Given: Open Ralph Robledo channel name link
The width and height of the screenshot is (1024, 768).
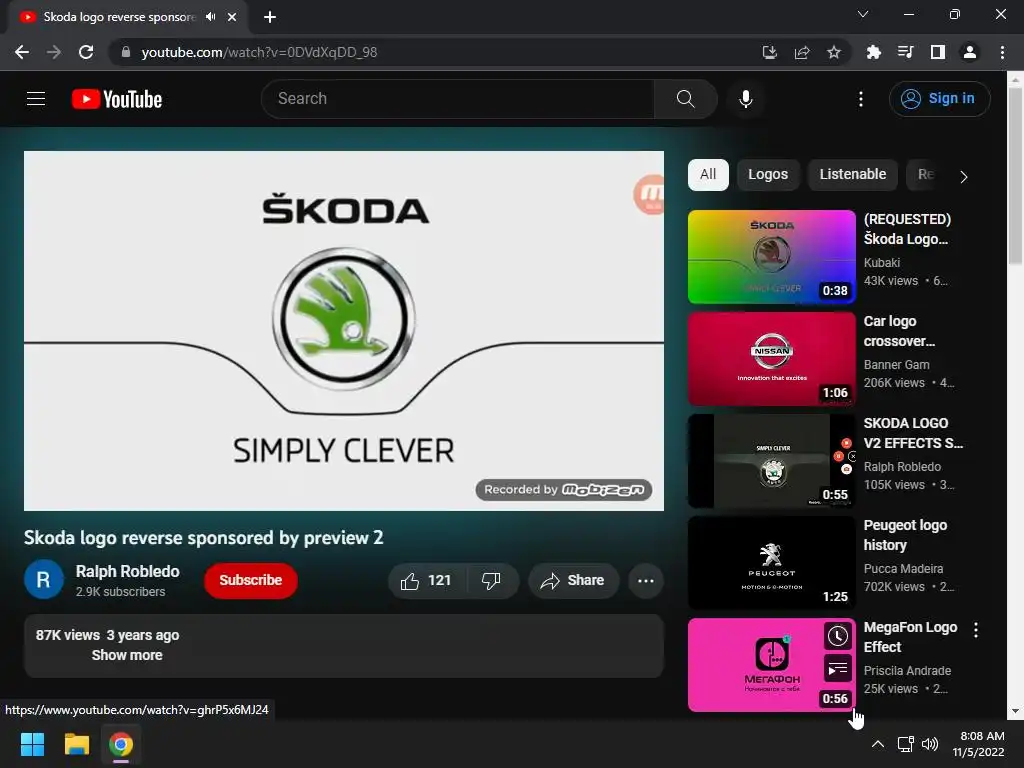Looking at the screenshot, I should [128, 571].
